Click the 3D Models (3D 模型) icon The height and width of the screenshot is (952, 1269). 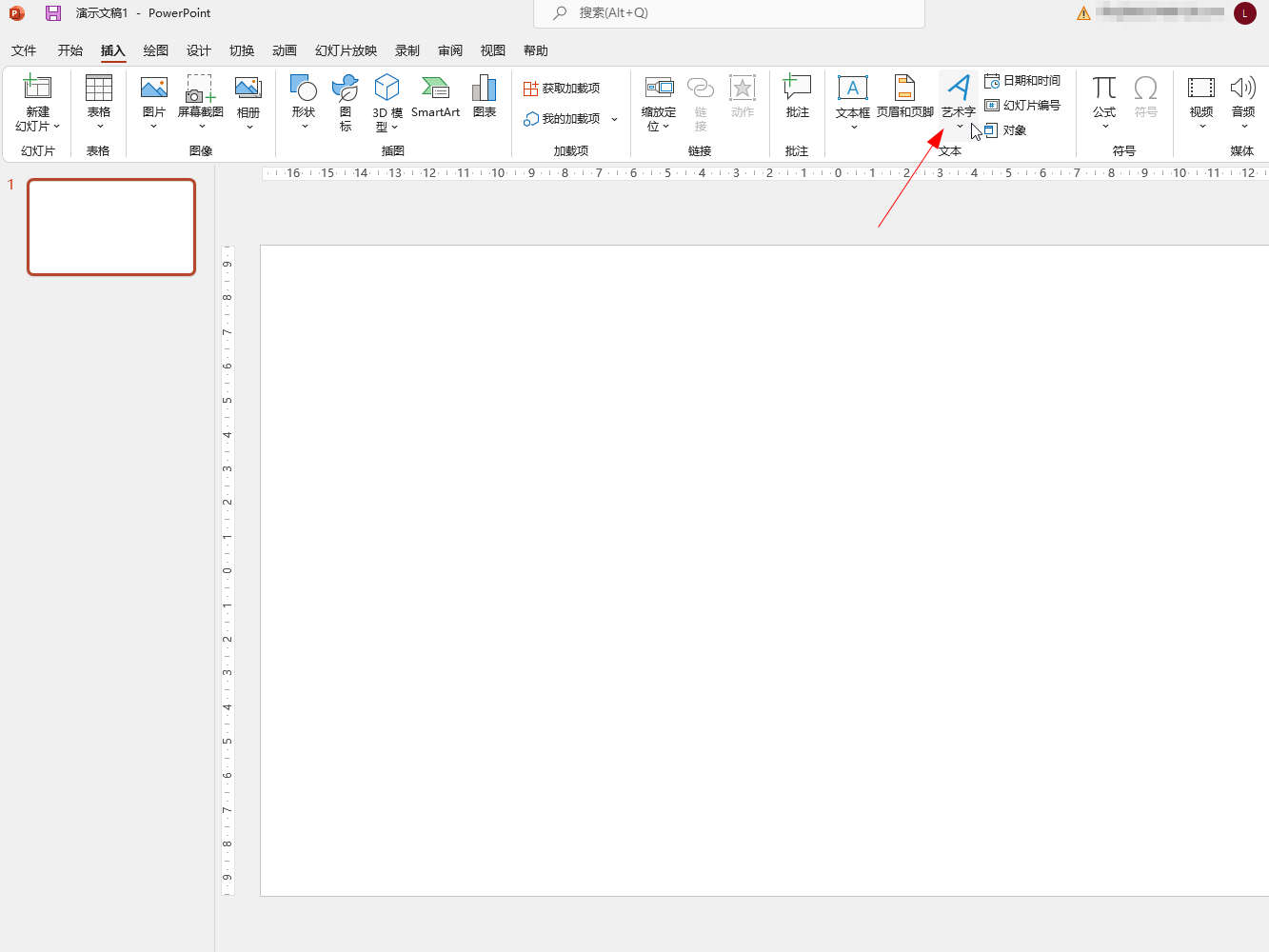tap(387, 88)
